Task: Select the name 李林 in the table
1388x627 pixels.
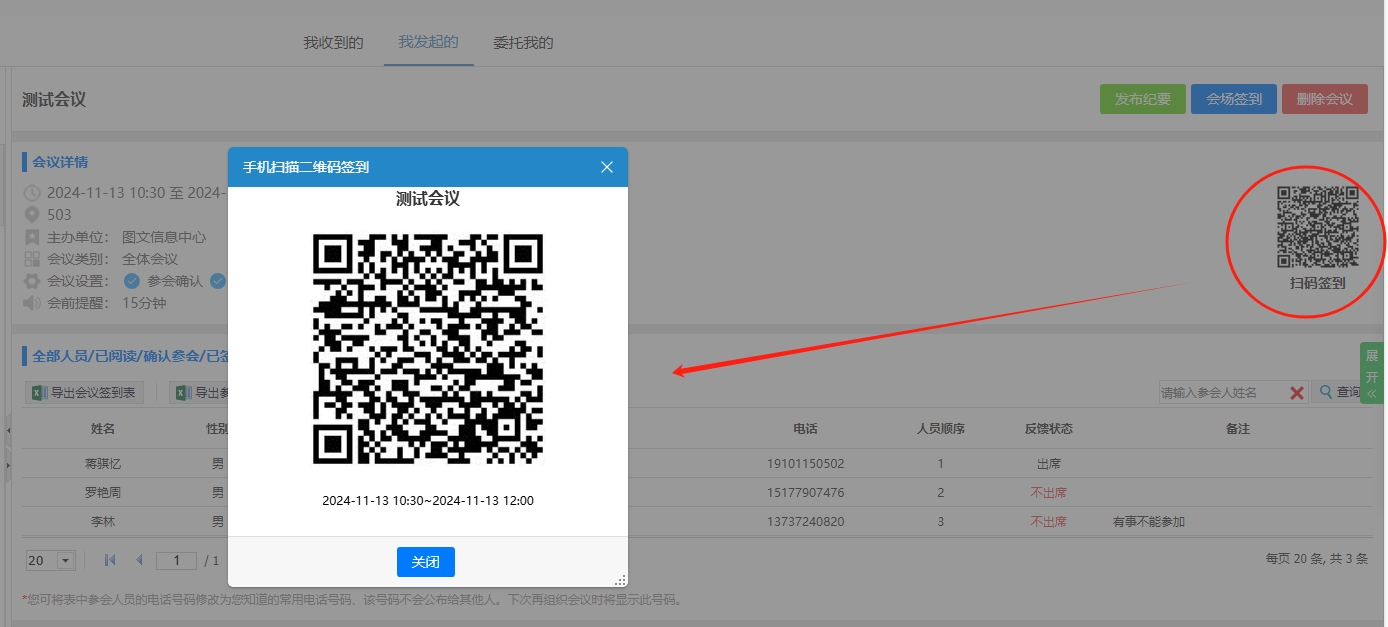Action: [103, 522]
